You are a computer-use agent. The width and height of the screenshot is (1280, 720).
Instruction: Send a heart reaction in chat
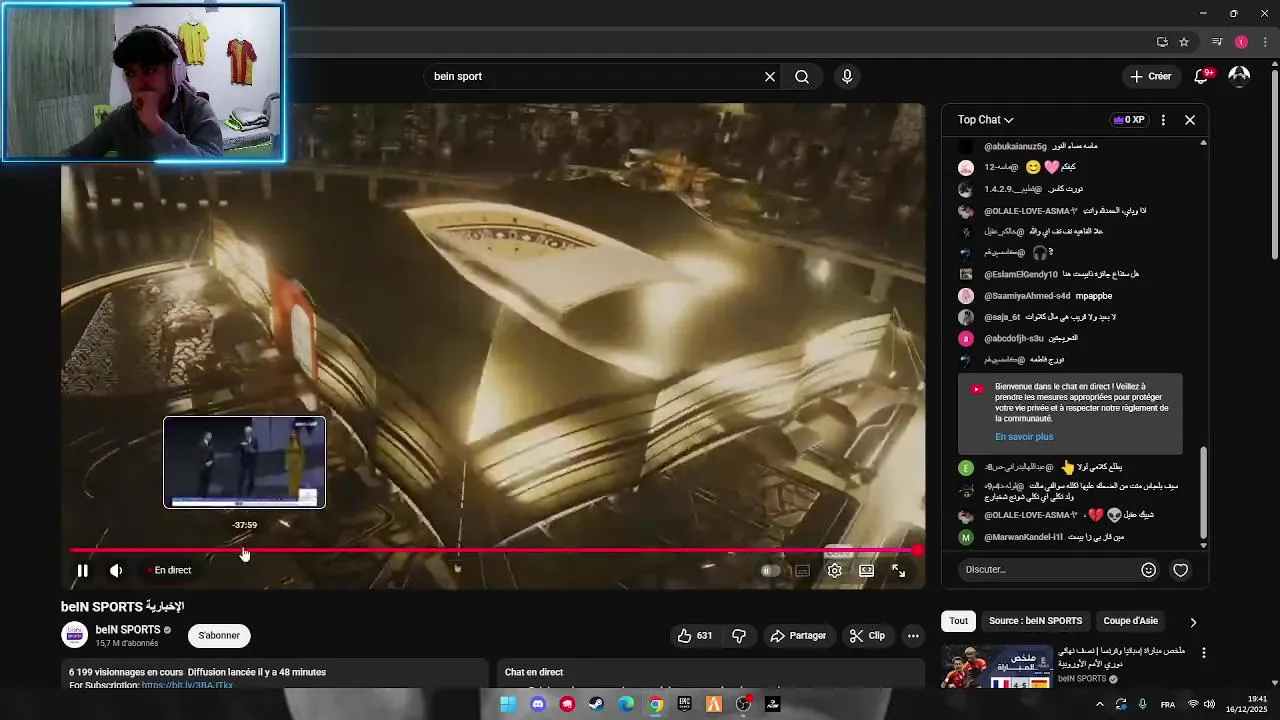[1181, 570]
